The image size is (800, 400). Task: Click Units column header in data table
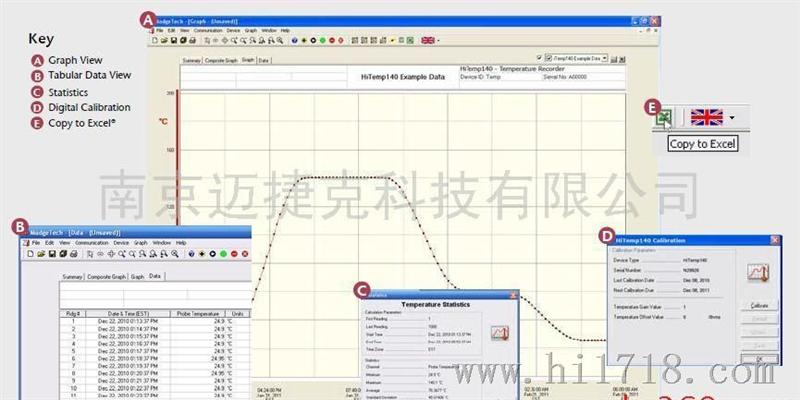[x=238, y=314]
